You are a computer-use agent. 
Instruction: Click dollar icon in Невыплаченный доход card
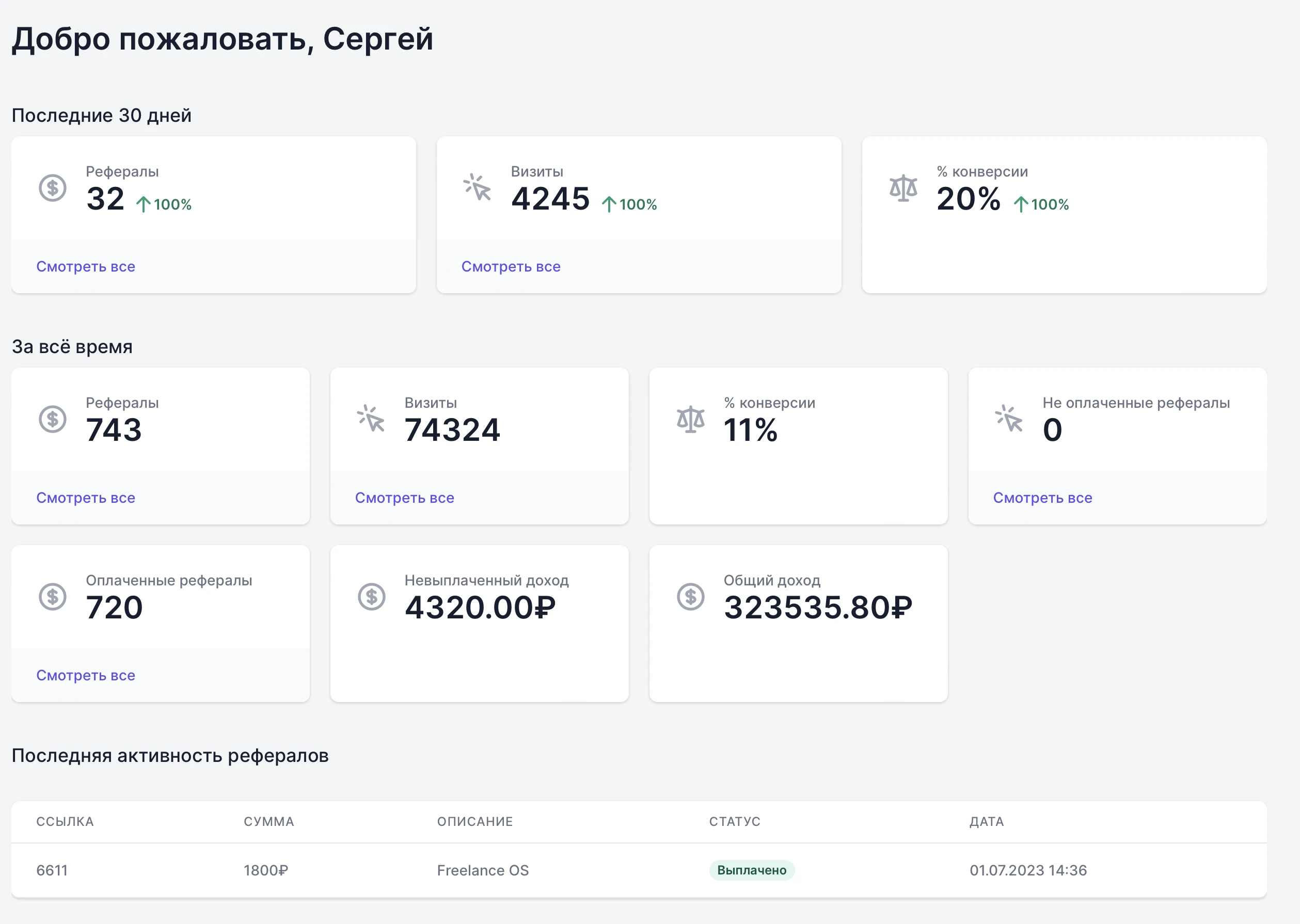point(372,597)
